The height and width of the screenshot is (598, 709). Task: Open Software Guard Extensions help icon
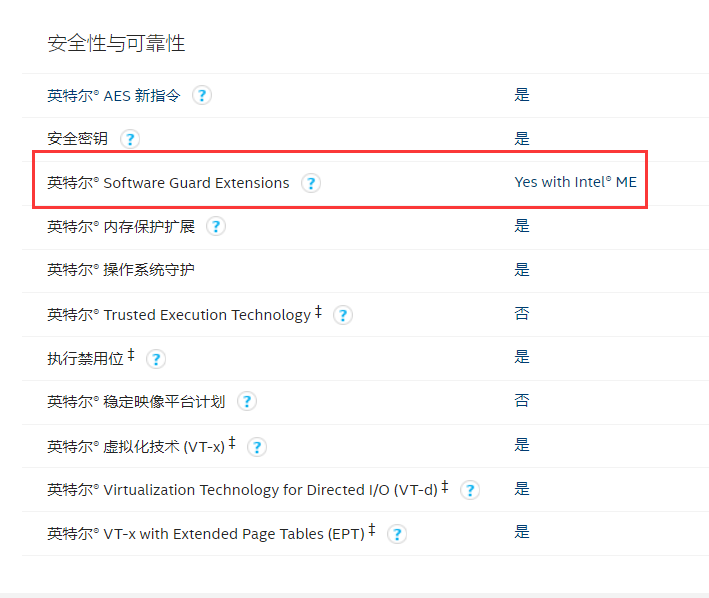point(311,183)
